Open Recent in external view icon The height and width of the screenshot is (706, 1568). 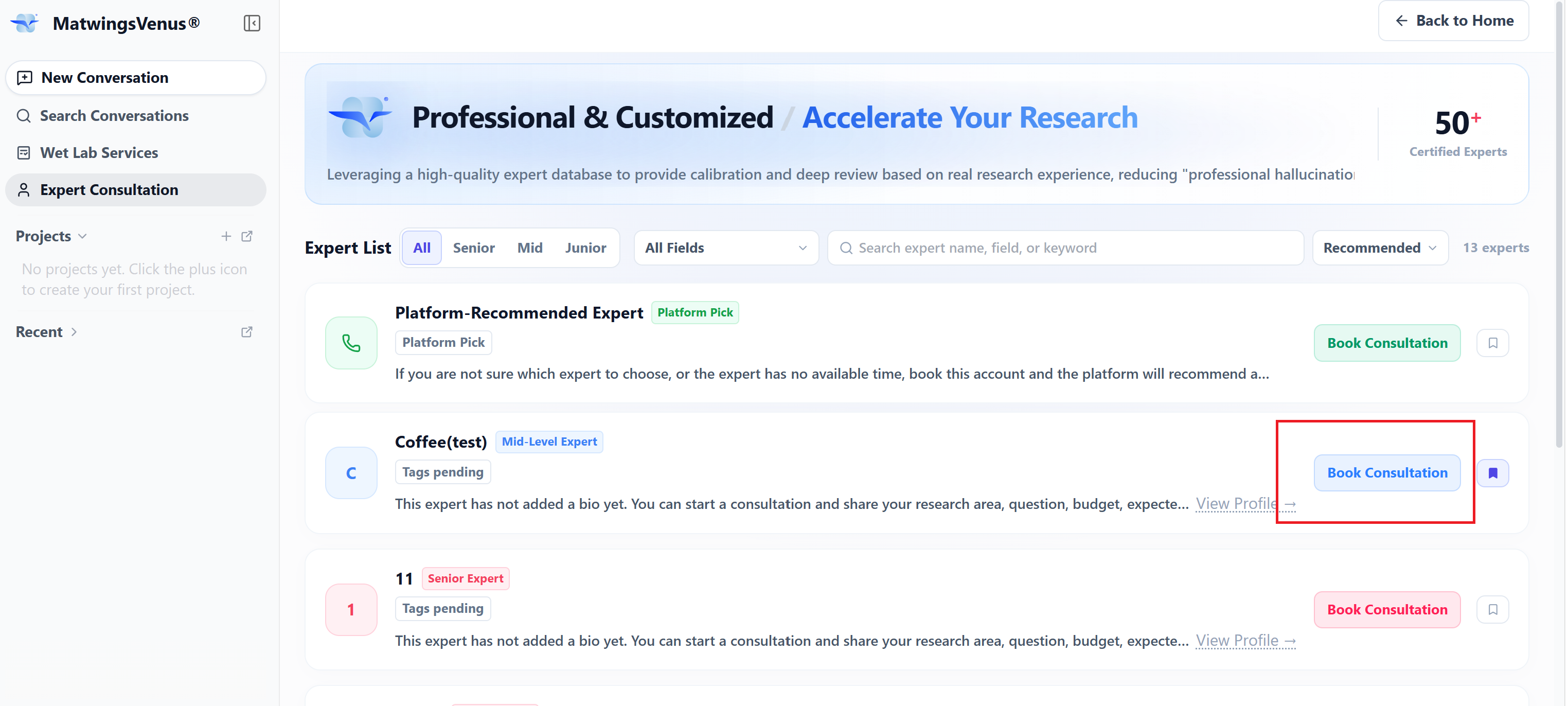click(x=246, y=332)
